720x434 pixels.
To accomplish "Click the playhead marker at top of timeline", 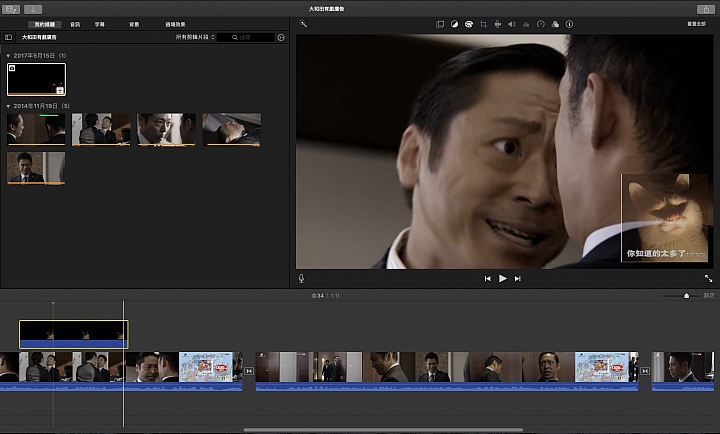I will [53, 304].
